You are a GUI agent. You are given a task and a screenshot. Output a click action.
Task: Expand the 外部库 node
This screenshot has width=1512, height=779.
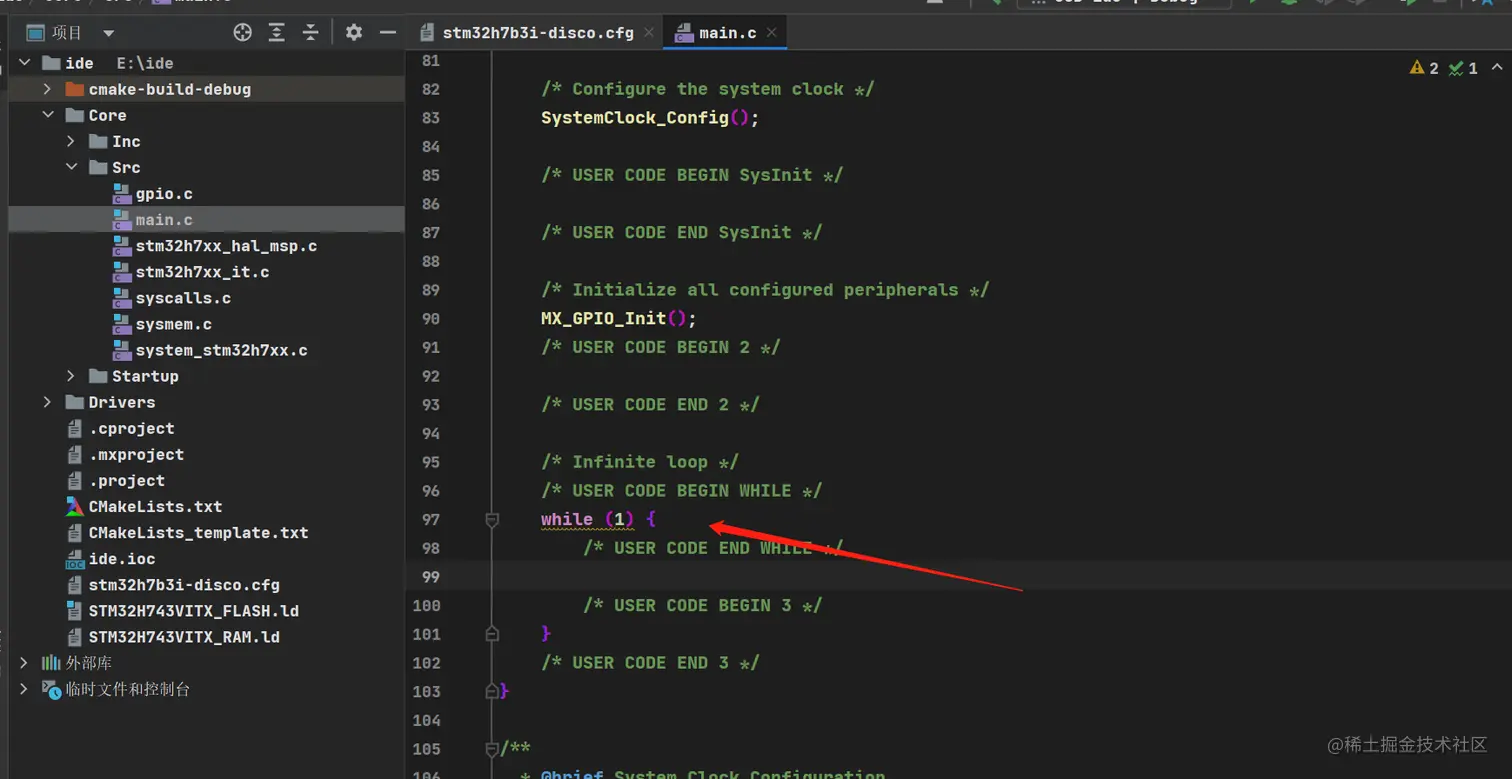click(x=24, y=663)
